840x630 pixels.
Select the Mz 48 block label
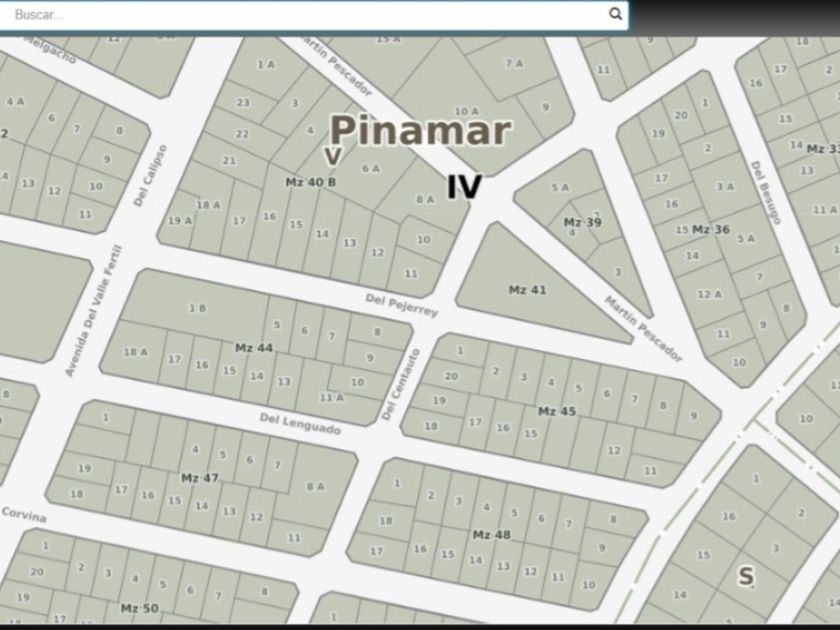(x=492, y=535)
